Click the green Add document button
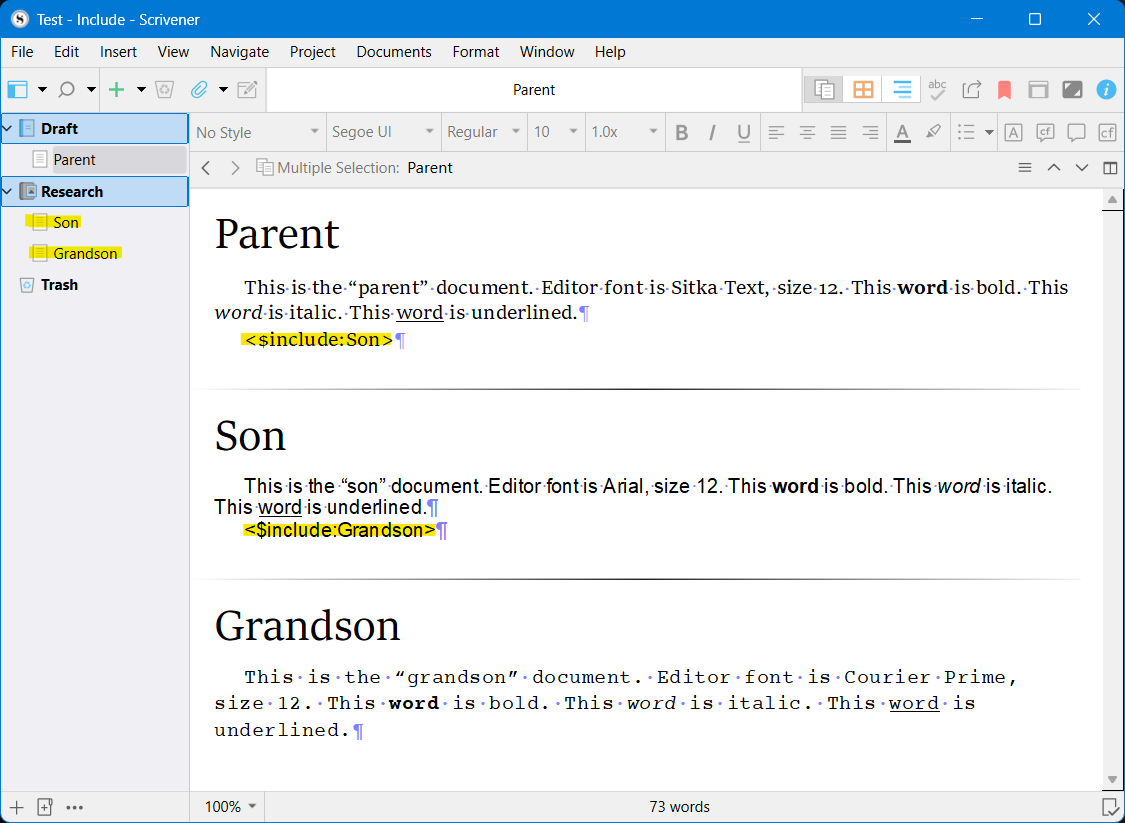The height and width of the screenshot is (823, 1125). coord(117,90)
